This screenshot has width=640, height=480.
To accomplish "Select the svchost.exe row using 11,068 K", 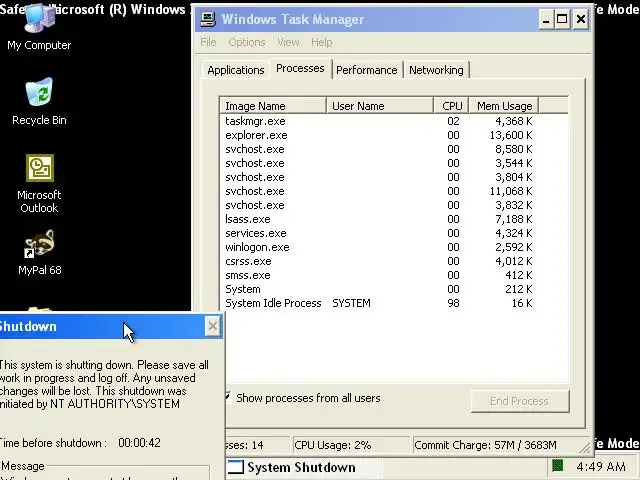I will click(x=379, y=191).
